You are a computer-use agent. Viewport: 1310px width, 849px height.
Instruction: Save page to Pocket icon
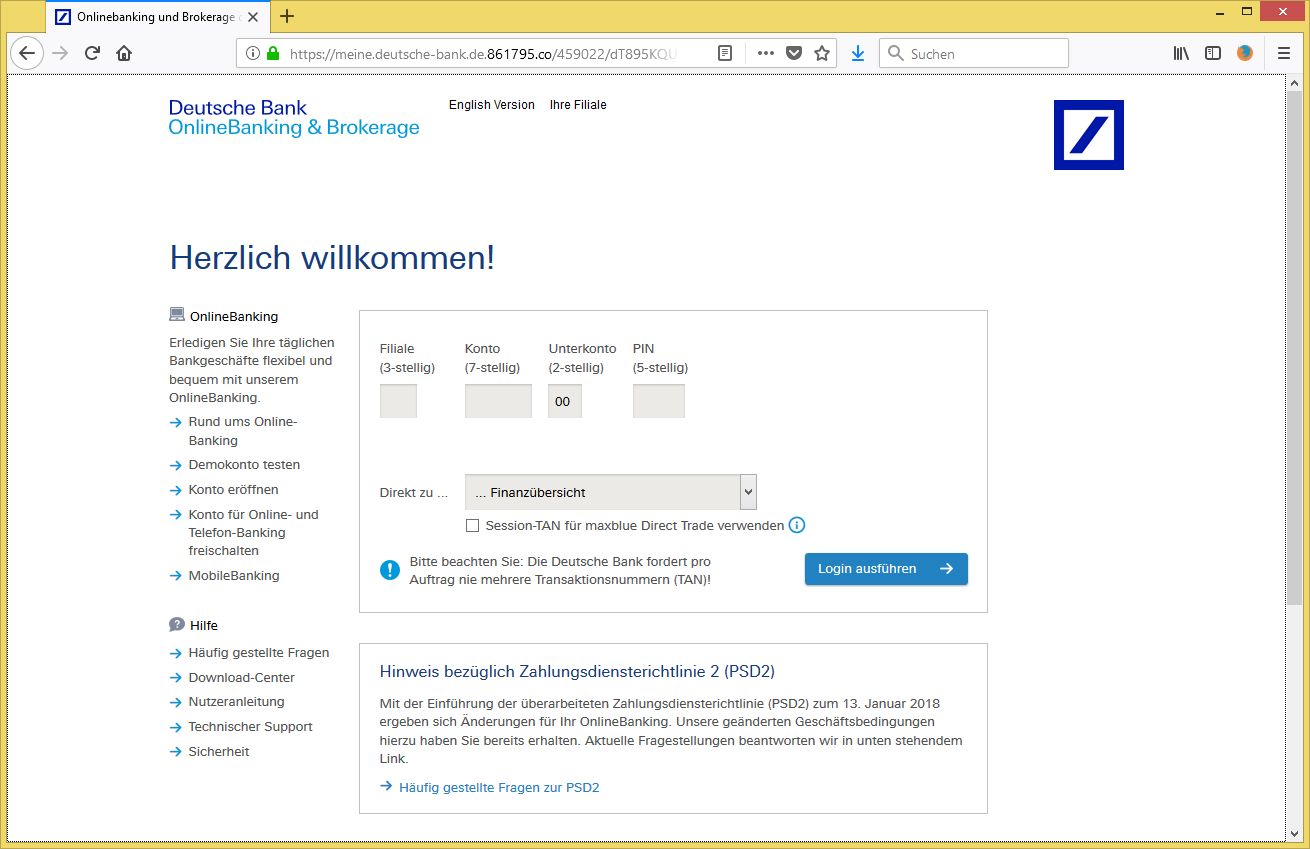point(794,54)
